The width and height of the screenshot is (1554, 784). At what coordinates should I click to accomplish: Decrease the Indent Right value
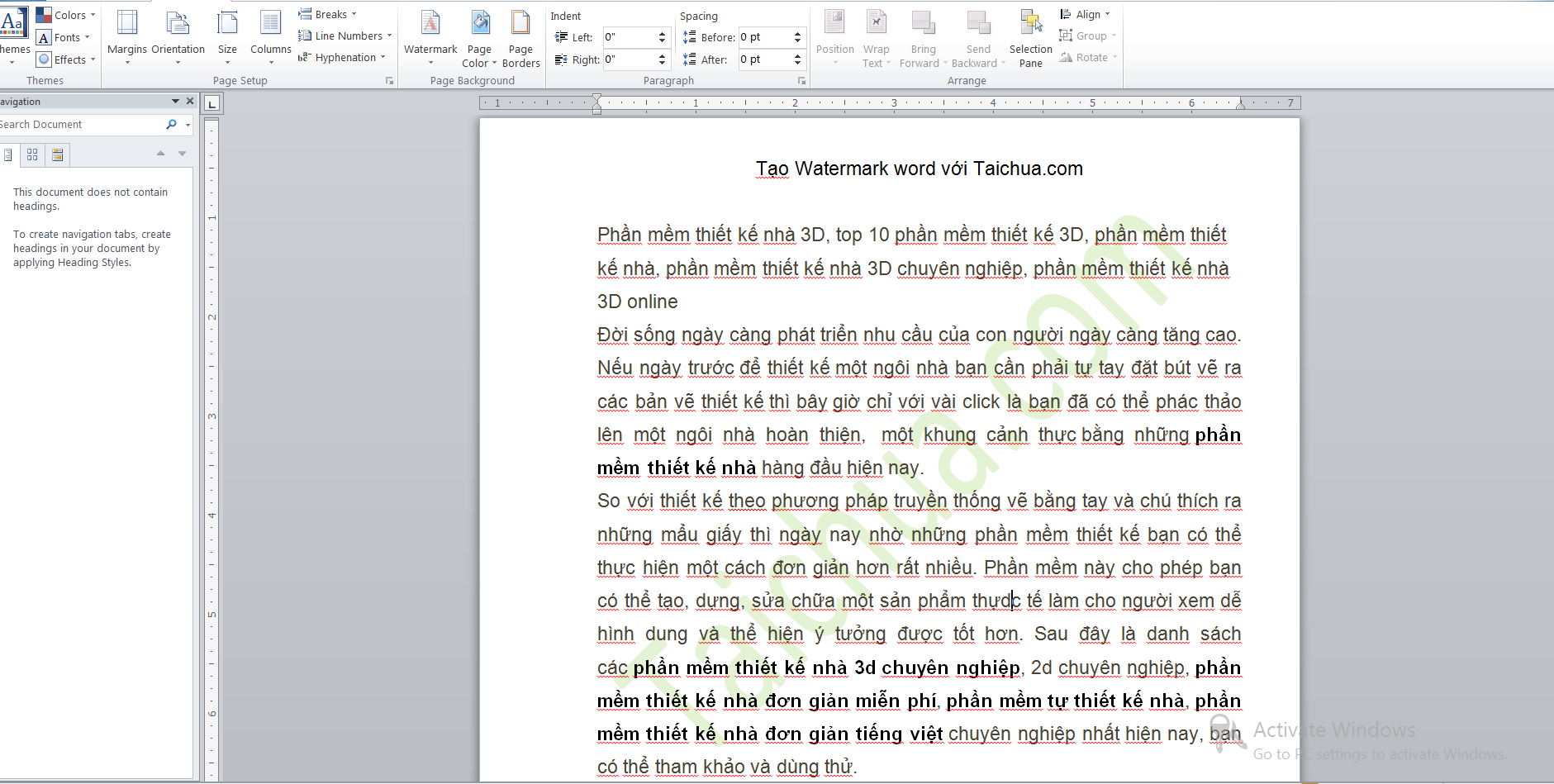662,64
